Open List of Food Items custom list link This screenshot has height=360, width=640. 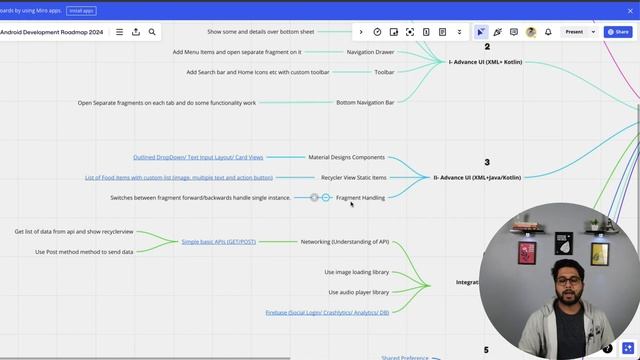click(179, 178)
